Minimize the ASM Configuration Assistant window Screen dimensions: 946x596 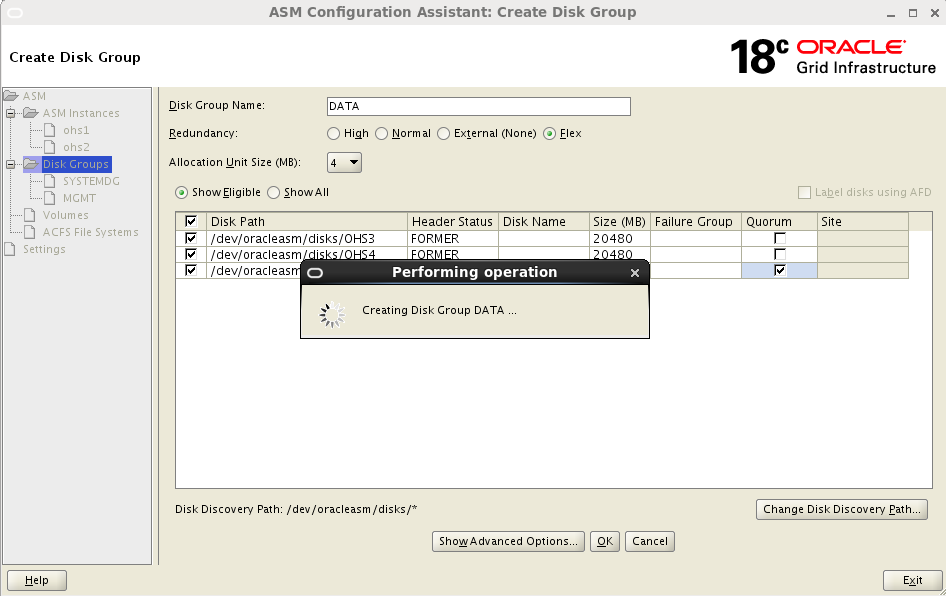[x=891, y=13]
